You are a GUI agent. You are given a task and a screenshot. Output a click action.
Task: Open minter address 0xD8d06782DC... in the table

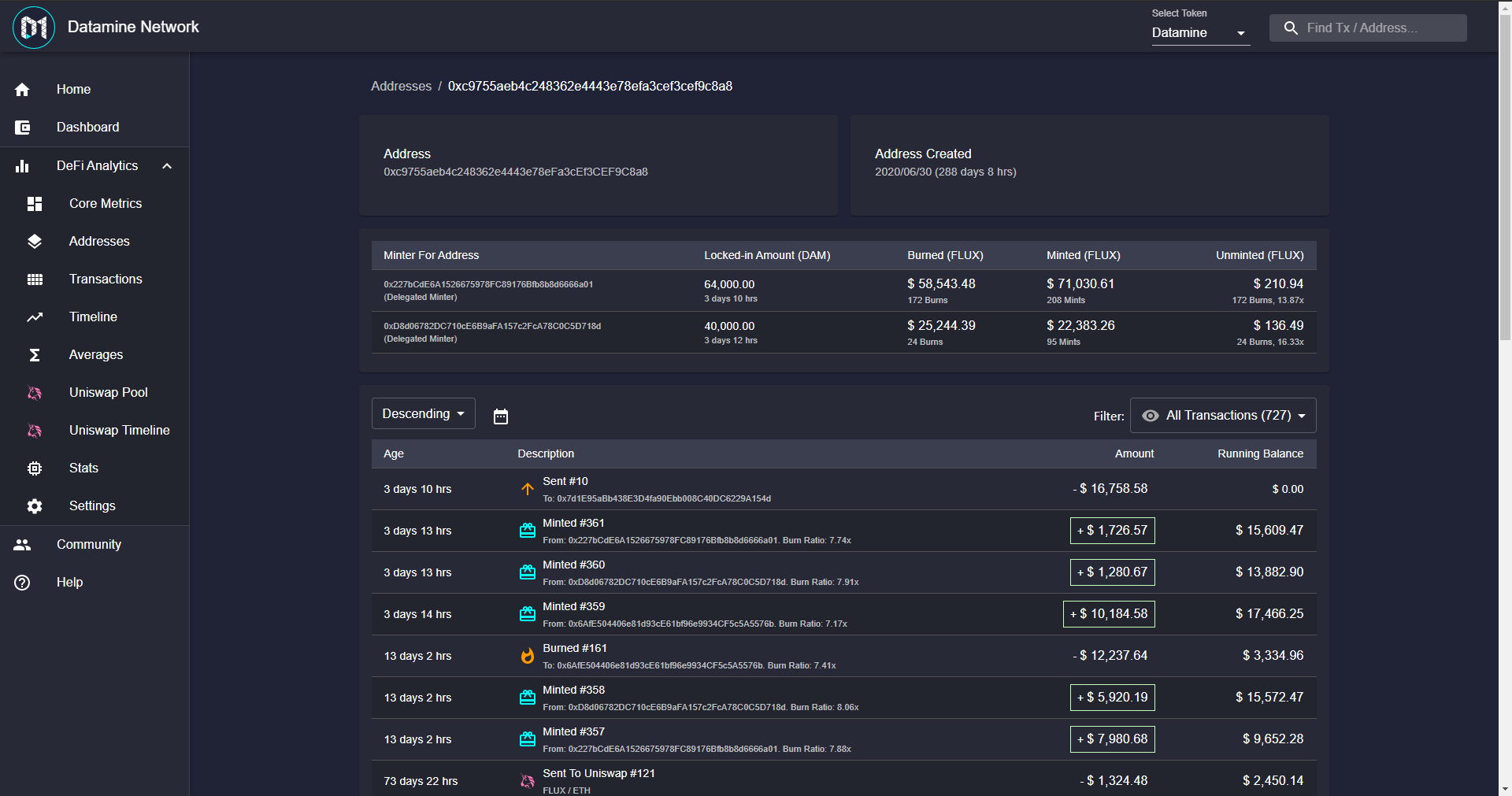coord(492,326)
